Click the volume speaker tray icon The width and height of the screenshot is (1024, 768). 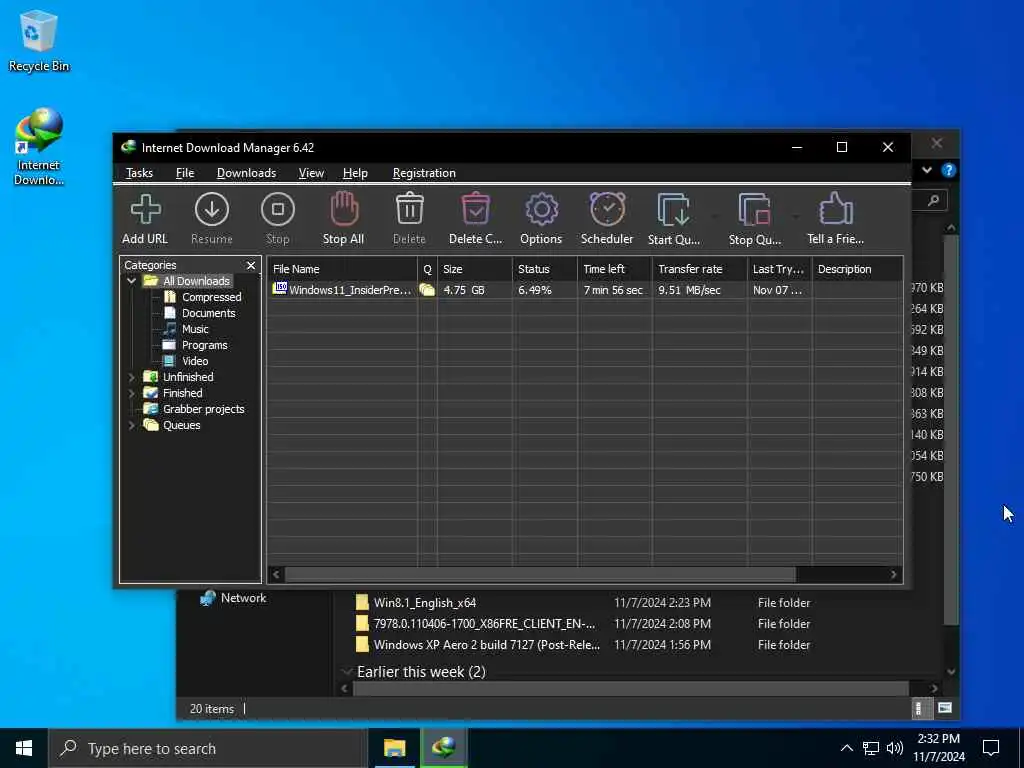[x=895, y=748]
